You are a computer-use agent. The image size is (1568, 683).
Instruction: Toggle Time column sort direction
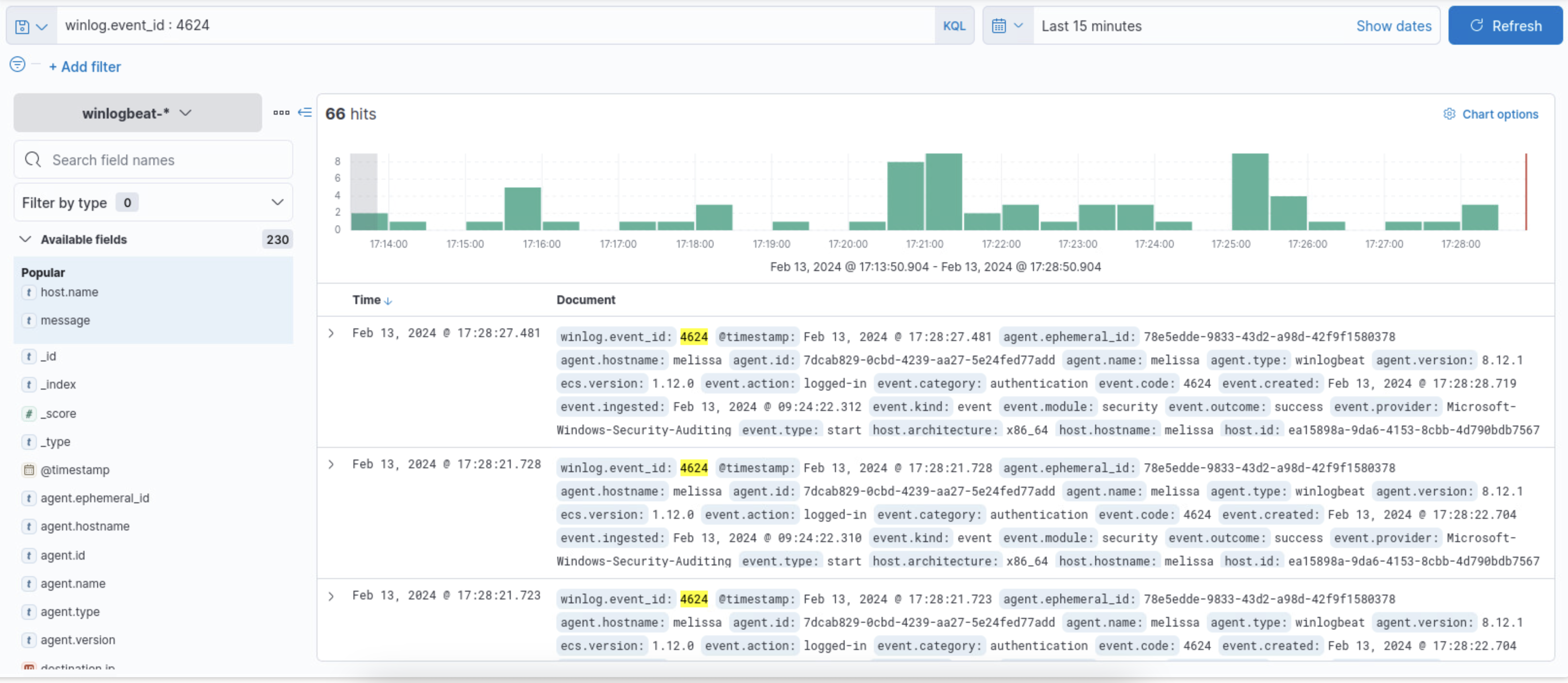(388, 300)
